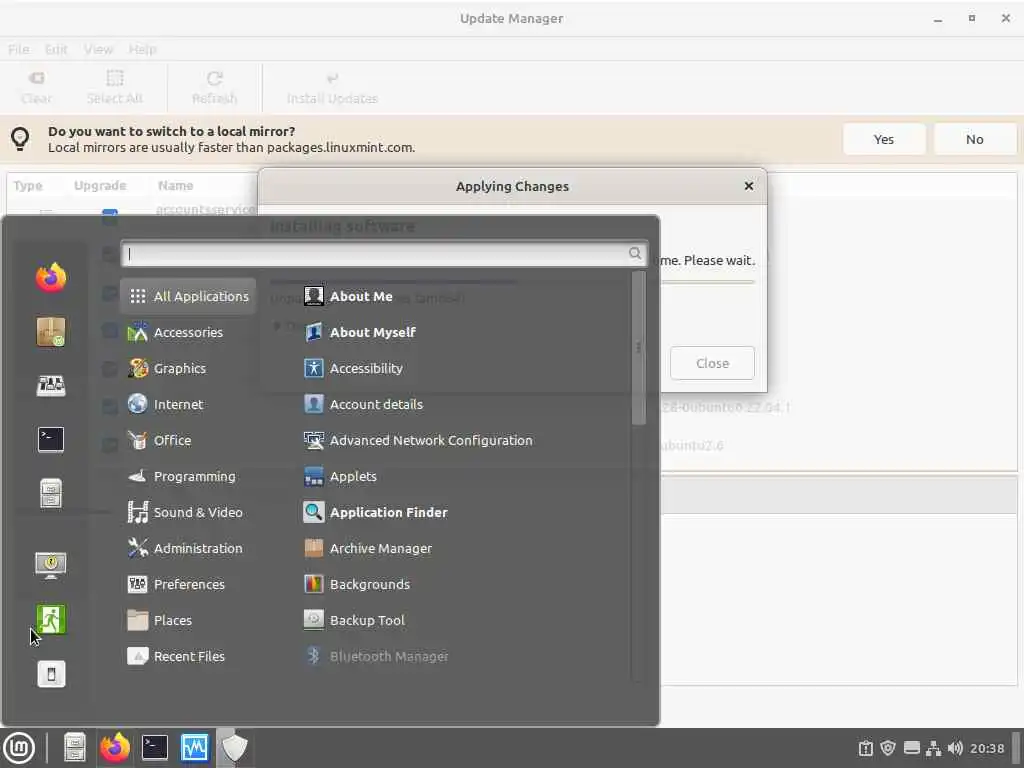The image size is (1024, 768).
Task: Close the Applying Changes dialog with X
Action: (748, 186)
